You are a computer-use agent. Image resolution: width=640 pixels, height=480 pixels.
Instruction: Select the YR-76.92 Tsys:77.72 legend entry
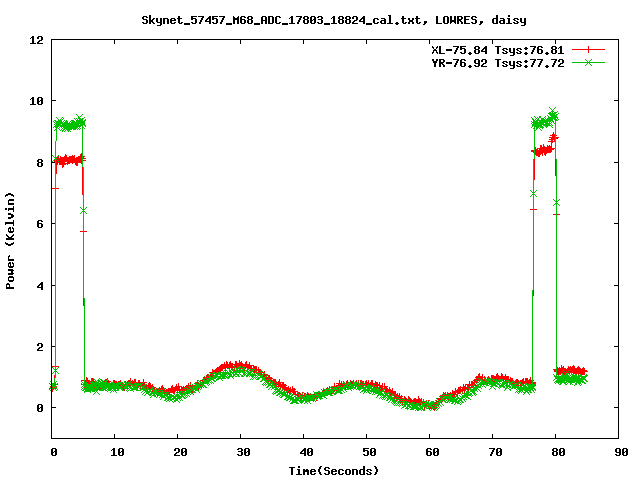tap(498, 63)
